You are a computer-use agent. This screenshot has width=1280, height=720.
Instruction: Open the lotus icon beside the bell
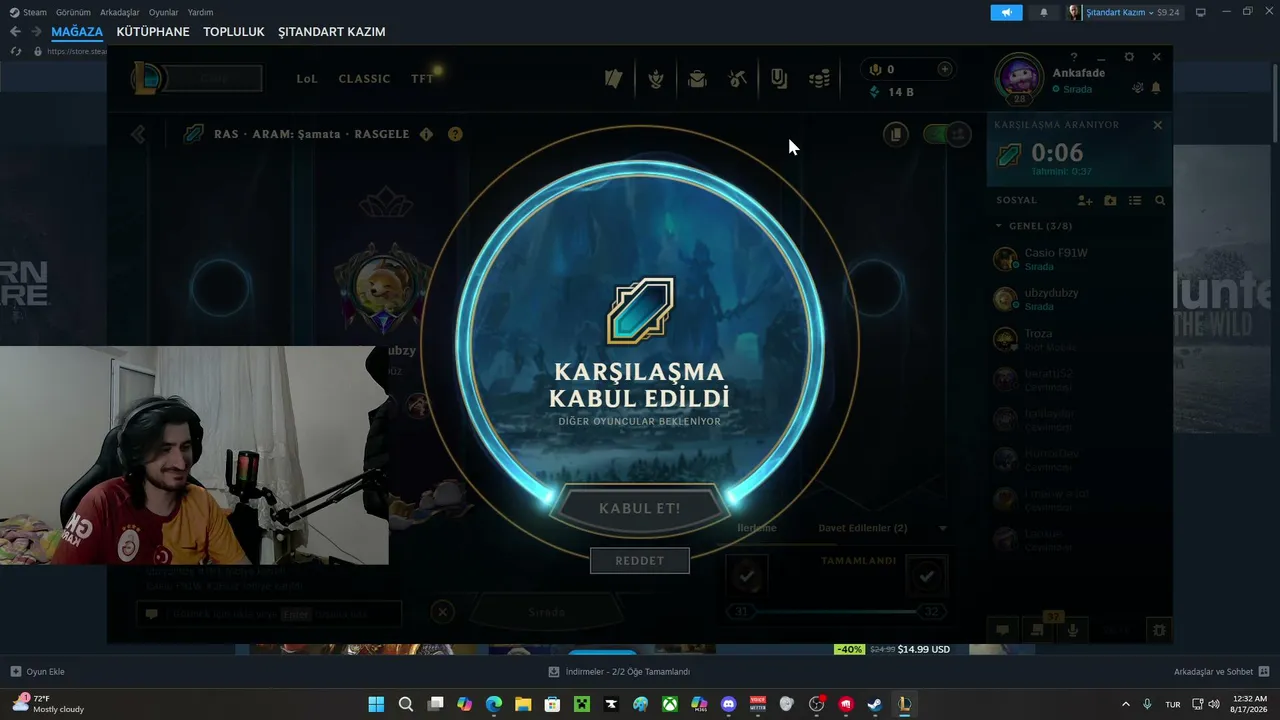[1138, 89]
